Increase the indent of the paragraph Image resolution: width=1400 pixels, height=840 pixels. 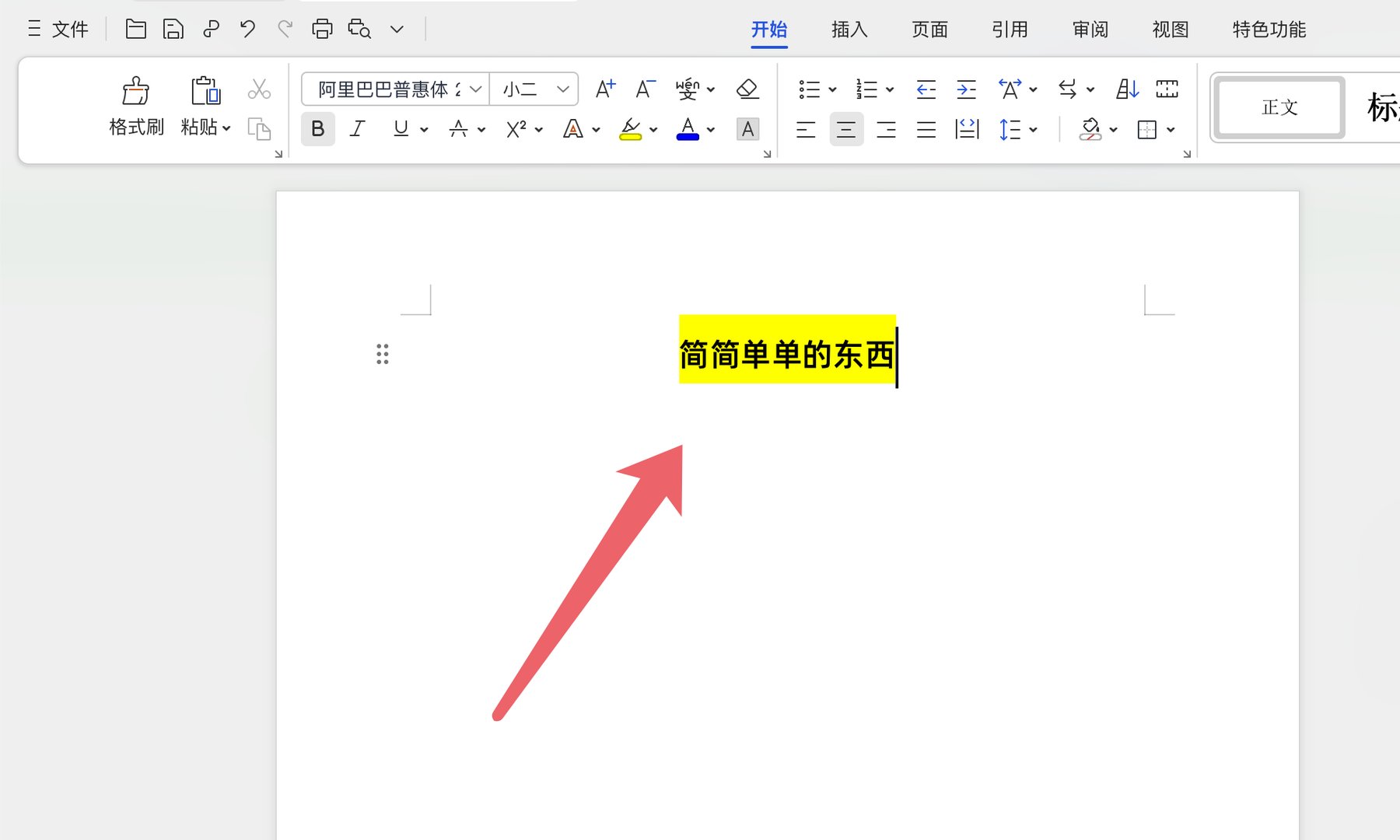click(965, 89)
